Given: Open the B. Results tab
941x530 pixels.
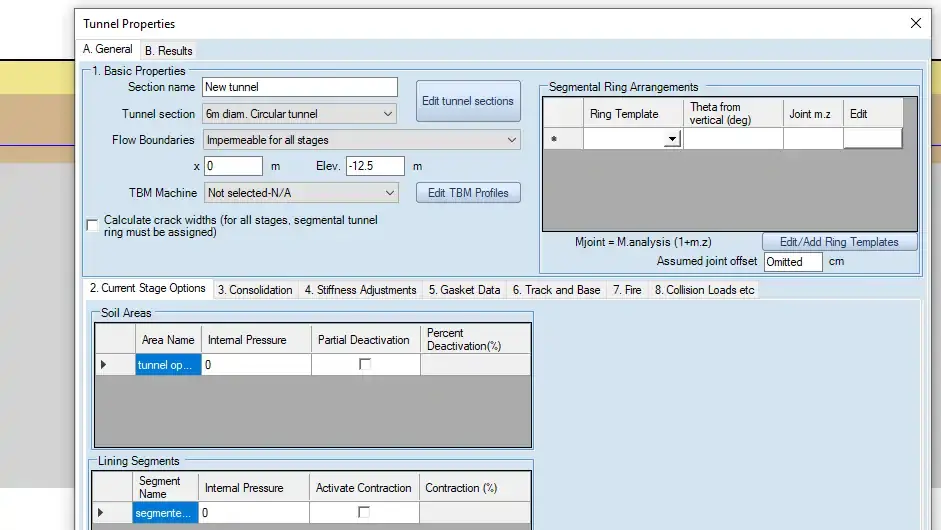Looking at the screenshot, I should pos(168,51).
